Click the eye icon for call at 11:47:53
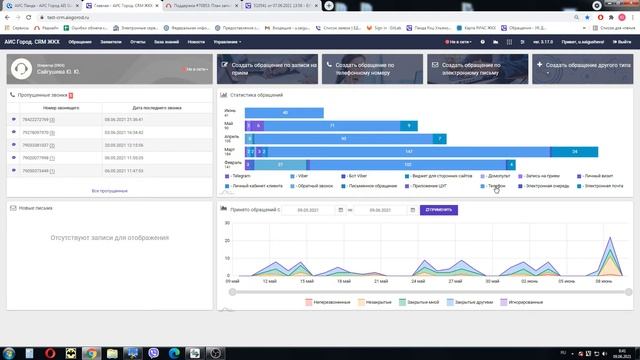 pos(14,170)
